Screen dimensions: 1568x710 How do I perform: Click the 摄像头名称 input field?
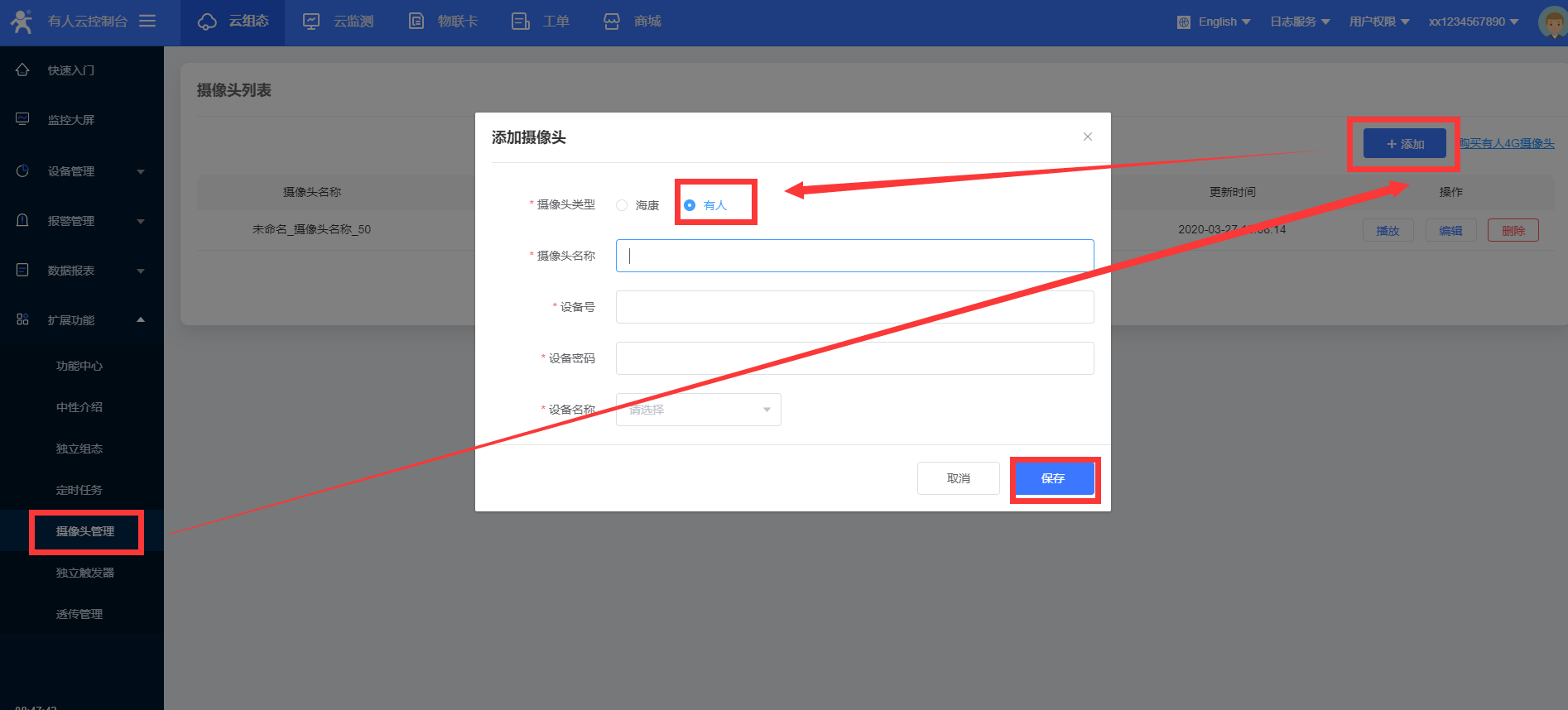(854, 256)
